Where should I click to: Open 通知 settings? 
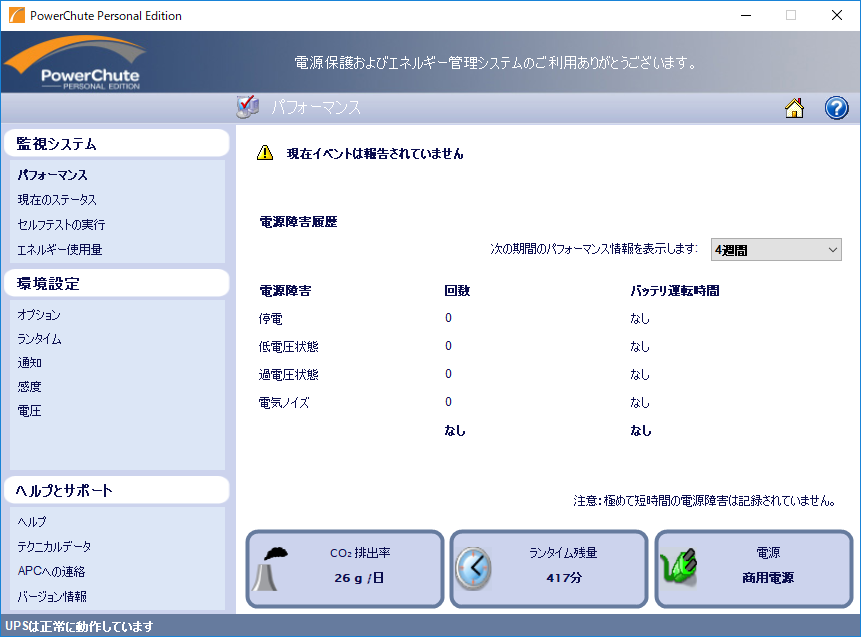point(30,362)
